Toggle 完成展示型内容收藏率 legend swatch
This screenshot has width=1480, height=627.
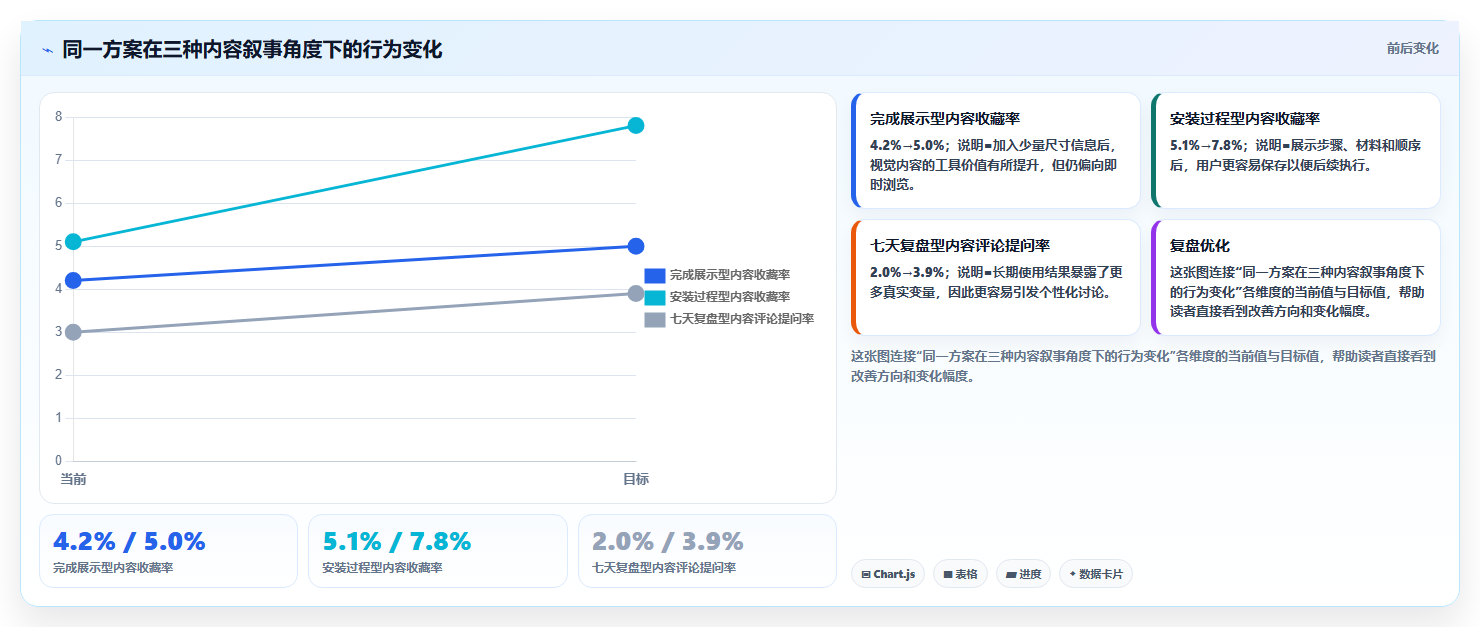click(655, 275)
